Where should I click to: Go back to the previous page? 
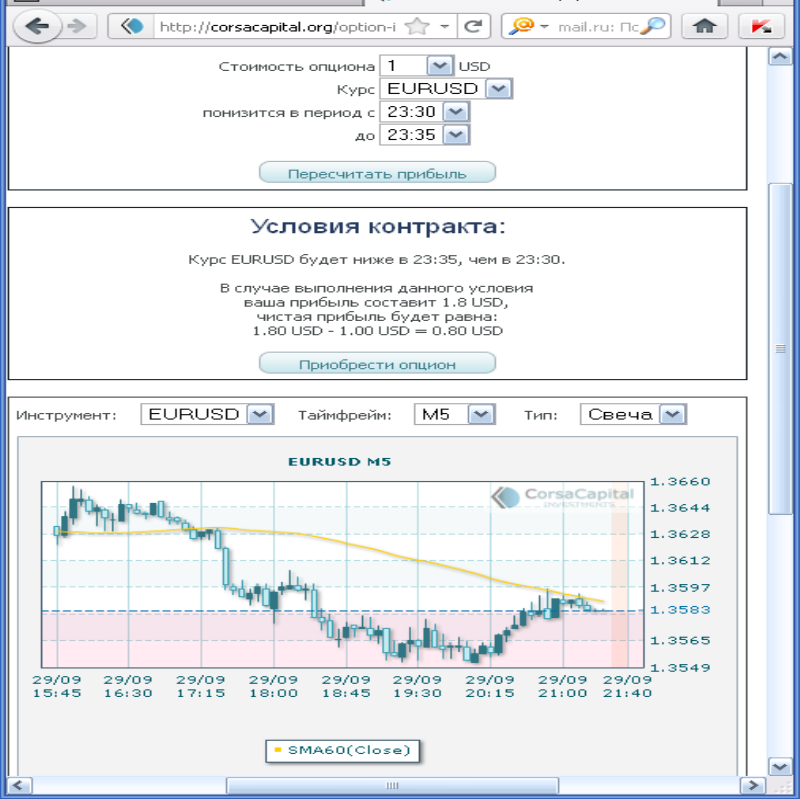(x=37, y=26)
